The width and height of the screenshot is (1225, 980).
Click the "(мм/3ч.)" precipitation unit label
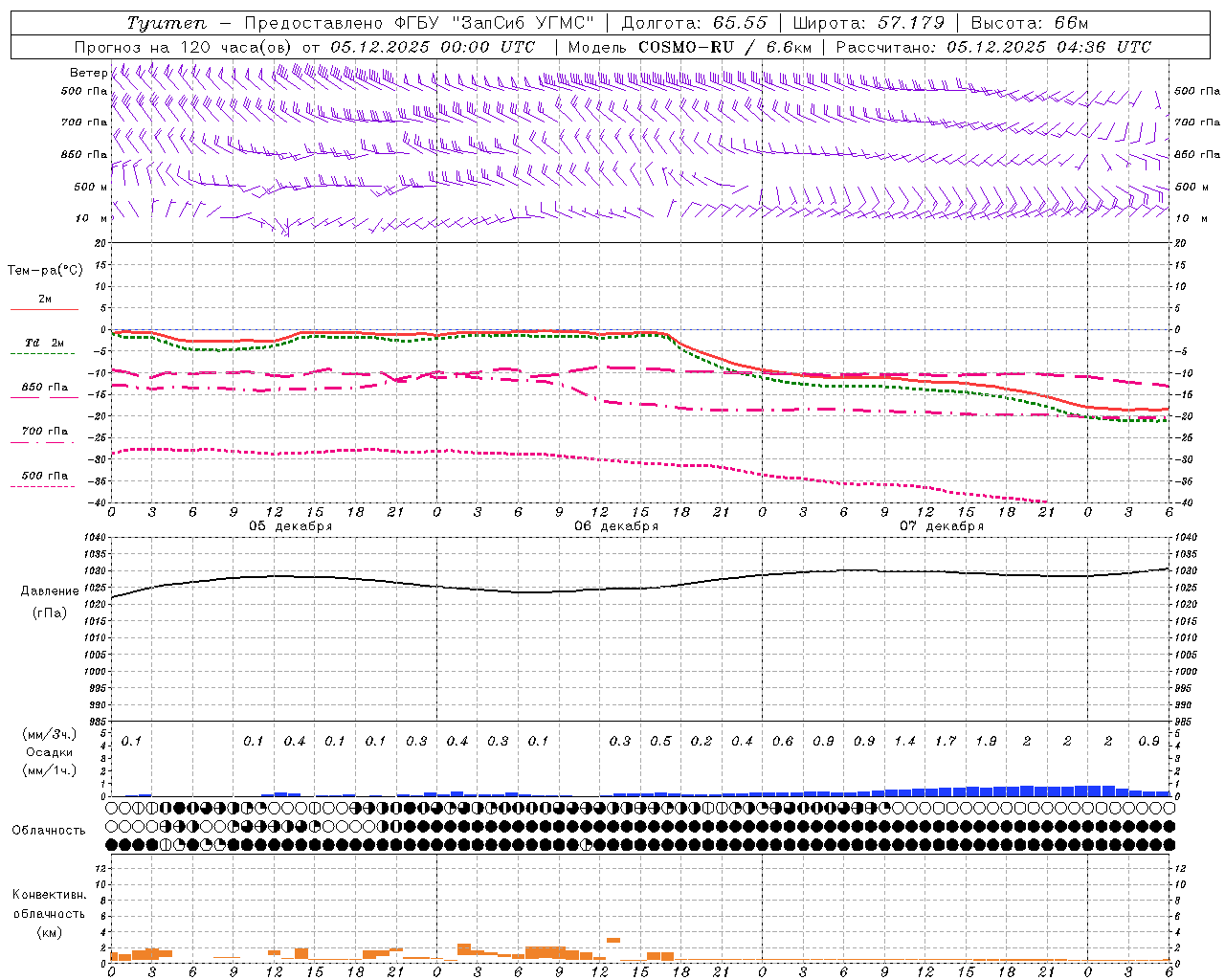(50, 734)
